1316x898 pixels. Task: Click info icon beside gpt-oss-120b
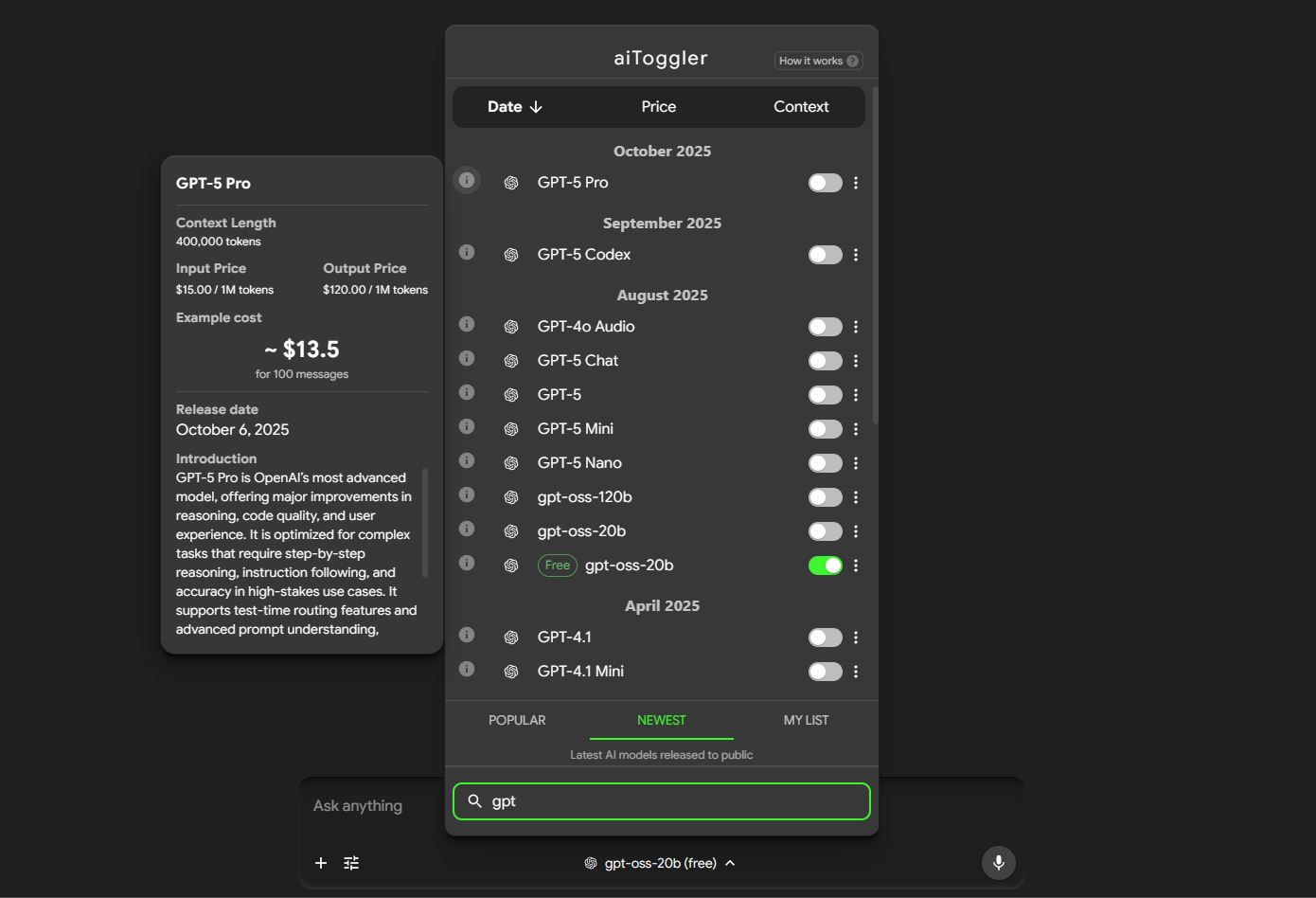pyautogui.click(x=467, y=494)
